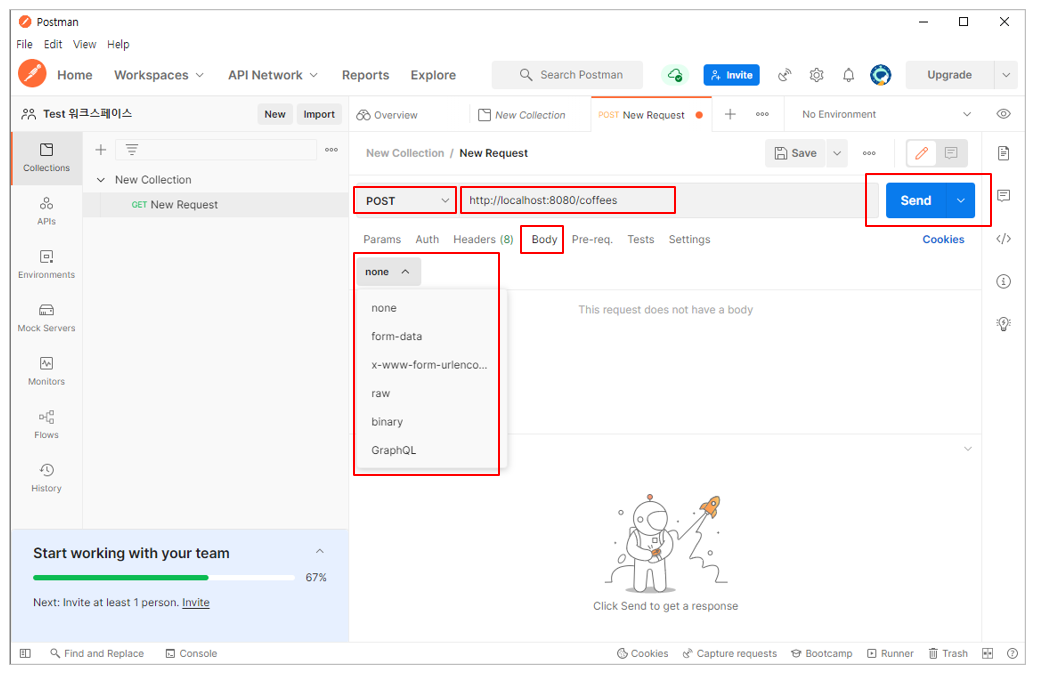The height and width of the screenshot is (678, 1039).
Task: Collapse the Start working with your team panel
Action: pos(319,551)
